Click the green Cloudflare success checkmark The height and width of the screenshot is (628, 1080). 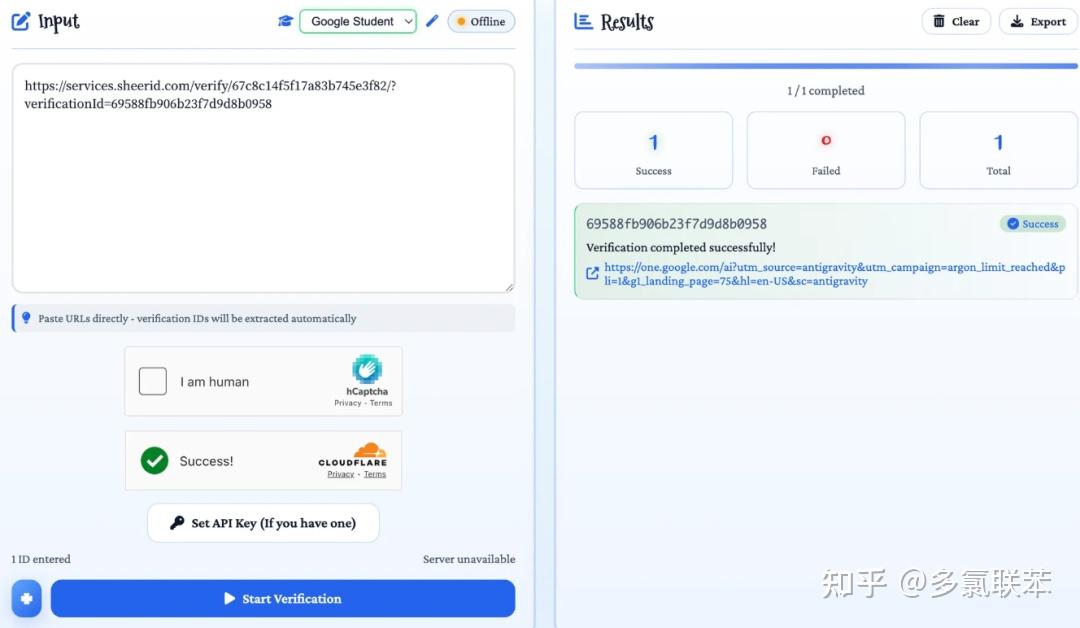(154, 460)
